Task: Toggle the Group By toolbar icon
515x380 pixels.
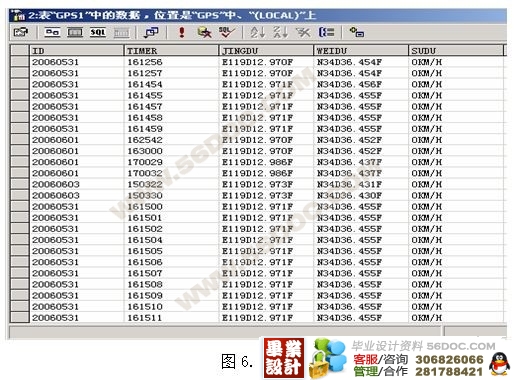Action: (x=326, y=32)
